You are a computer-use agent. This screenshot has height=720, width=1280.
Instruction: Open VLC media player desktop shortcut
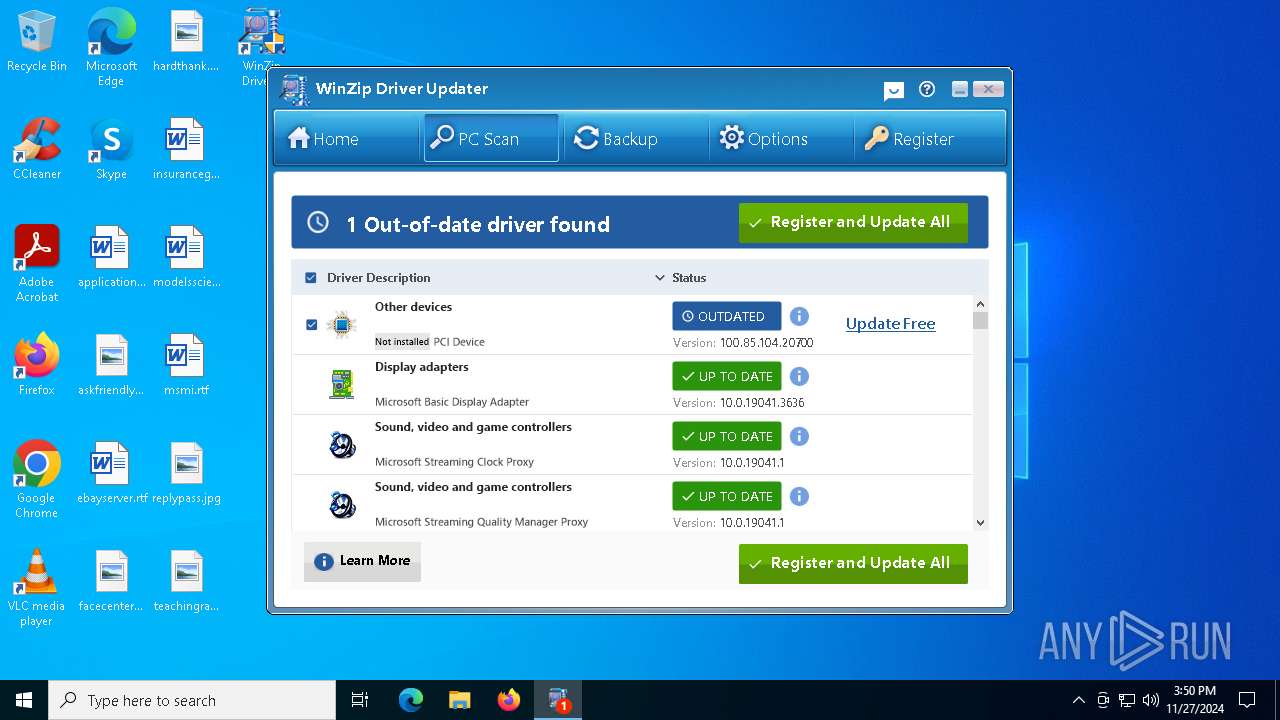pyautogui.click(x=37, y=588)
